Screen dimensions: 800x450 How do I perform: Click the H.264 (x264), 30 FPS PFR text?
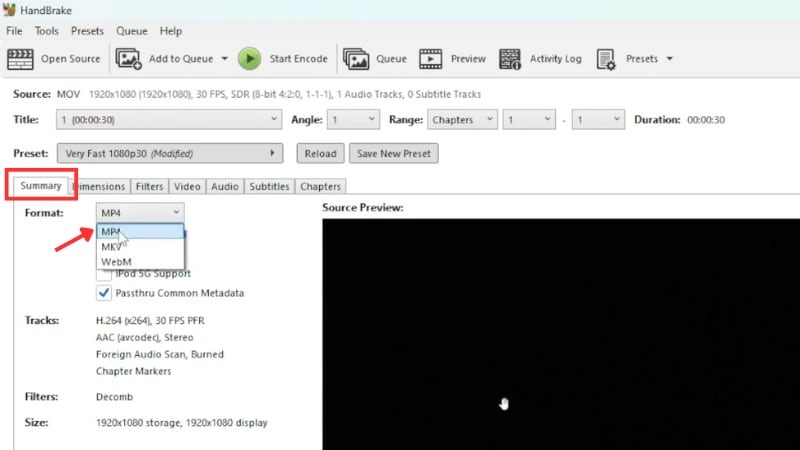coord(150,320)
